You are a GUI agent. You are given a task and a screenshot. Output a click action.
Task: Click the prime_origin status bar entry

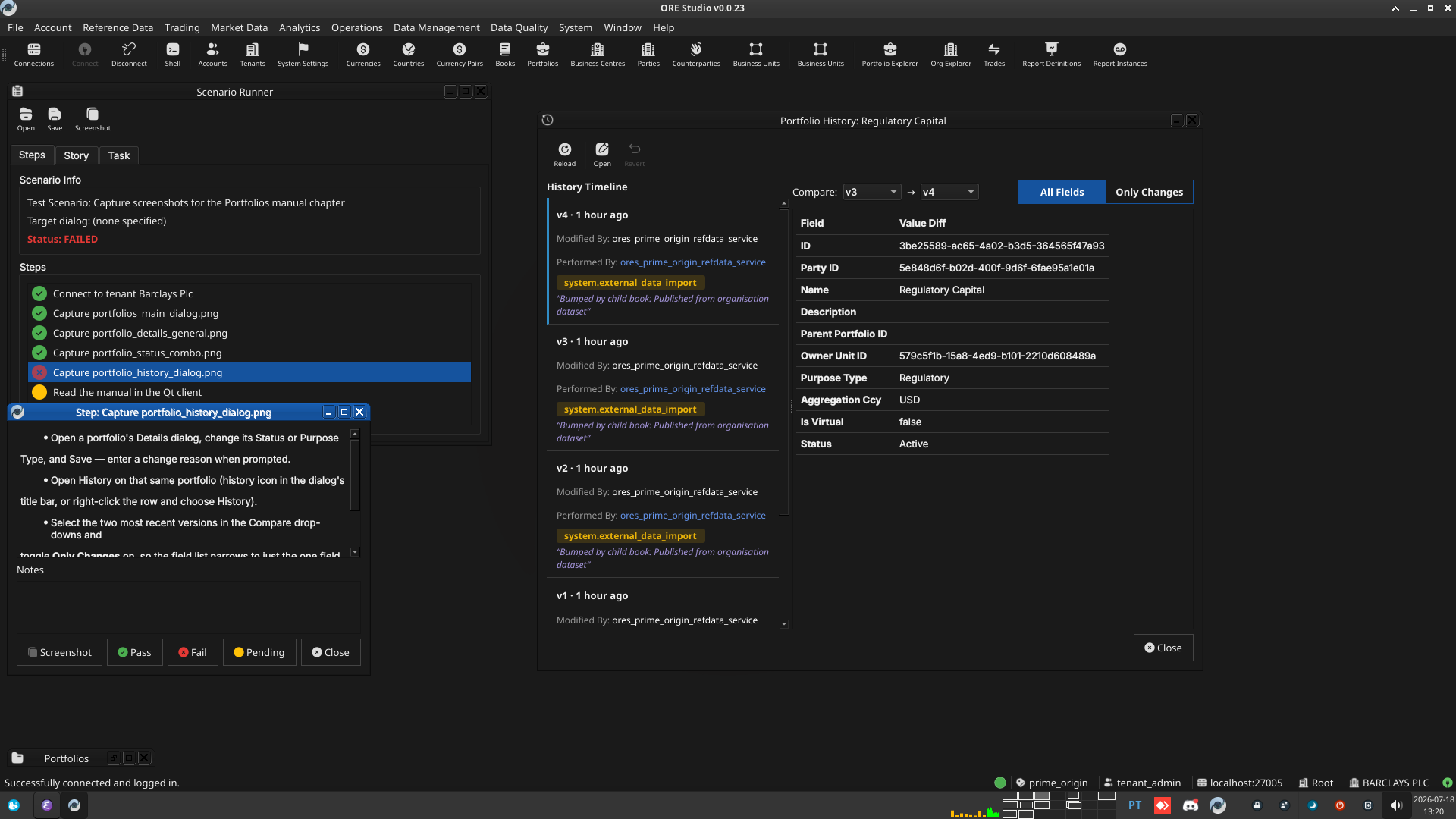click(x=1051, y=783)
